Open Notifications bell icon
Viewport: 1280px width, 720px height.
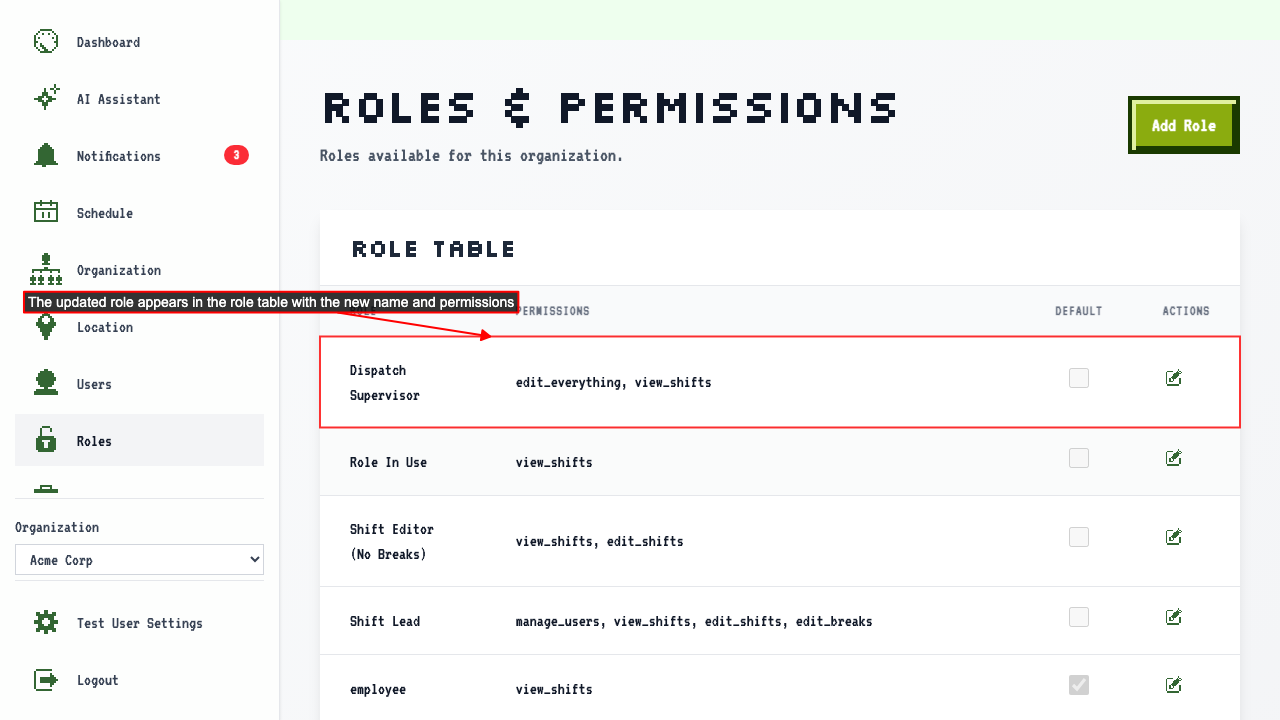pyautogui.click(x=46, y=156)
